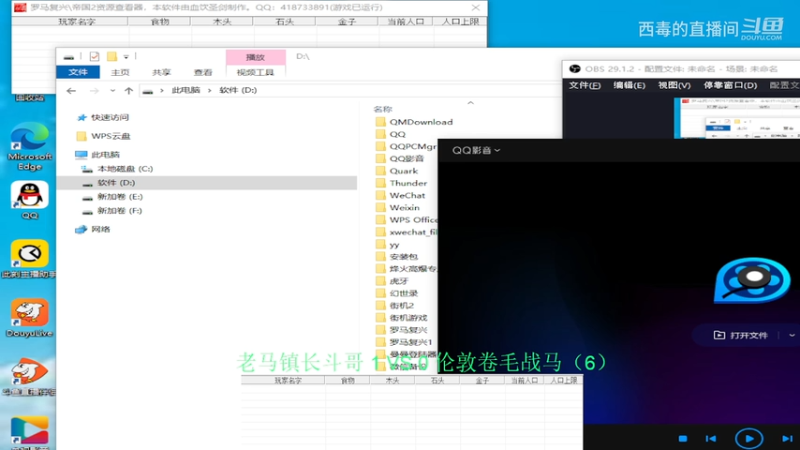Viewport: 800px width, 450px height.
Task: Click the back arrow in File Explorer
Action: pos(71,90)
